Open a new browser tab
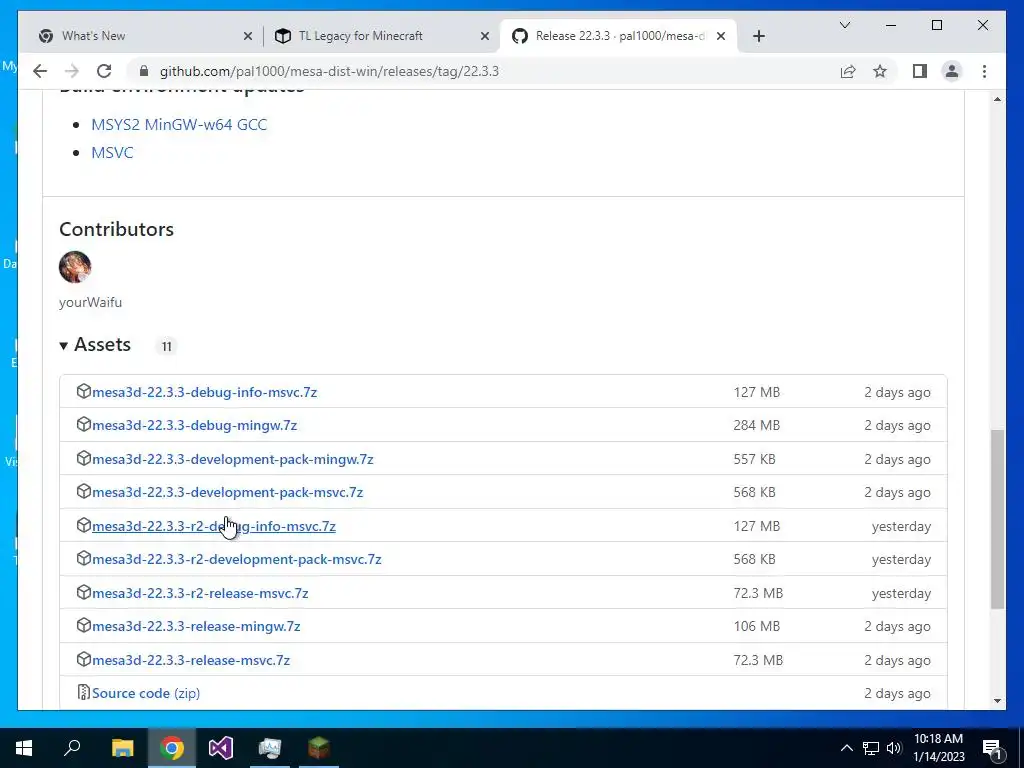 758,36
